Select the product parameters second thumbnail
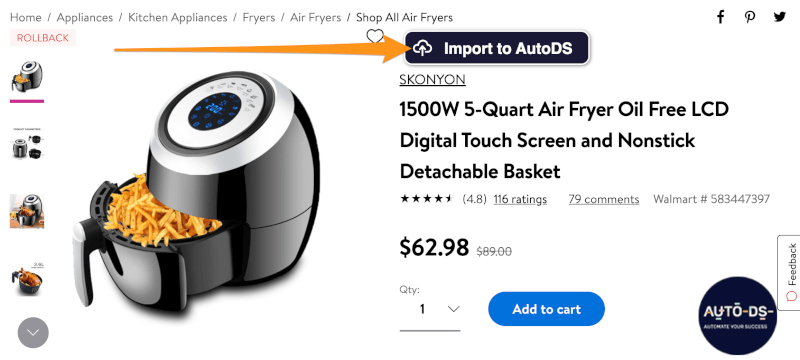 point(27,144)
